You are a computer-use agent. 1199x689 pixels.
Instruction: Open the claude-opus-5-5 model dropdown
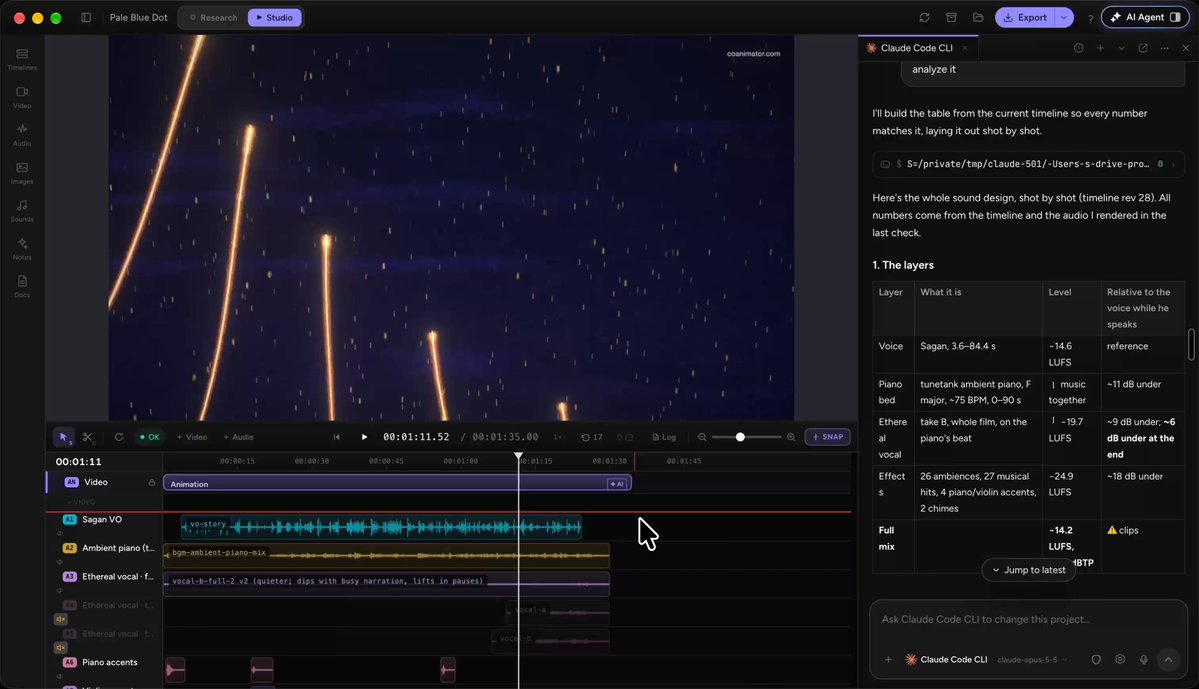point(1032,659)
